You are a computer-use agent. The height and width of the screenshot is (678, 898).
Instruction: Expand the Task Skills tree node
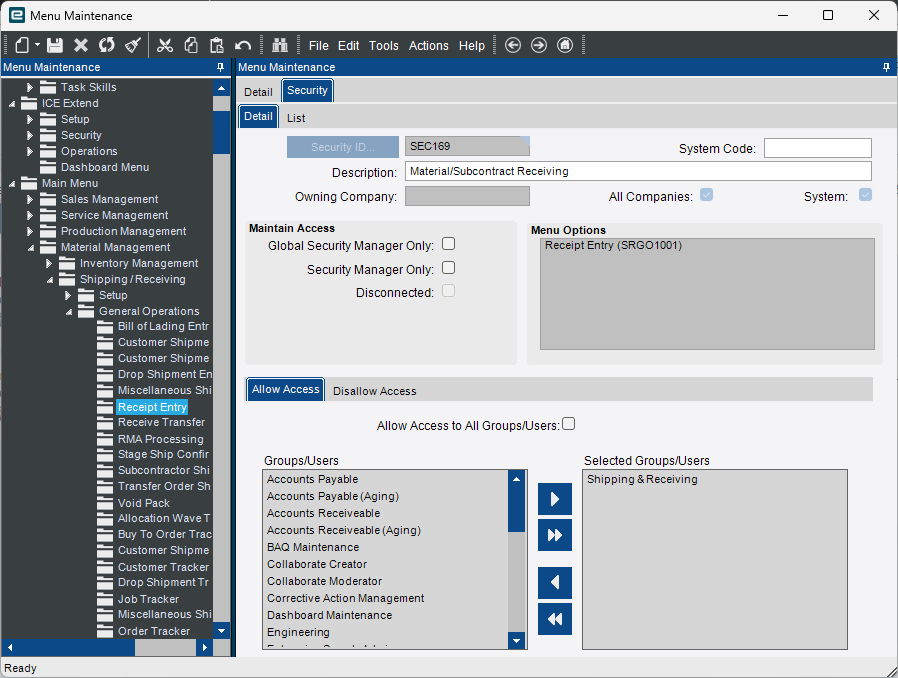tap(30, 88)
